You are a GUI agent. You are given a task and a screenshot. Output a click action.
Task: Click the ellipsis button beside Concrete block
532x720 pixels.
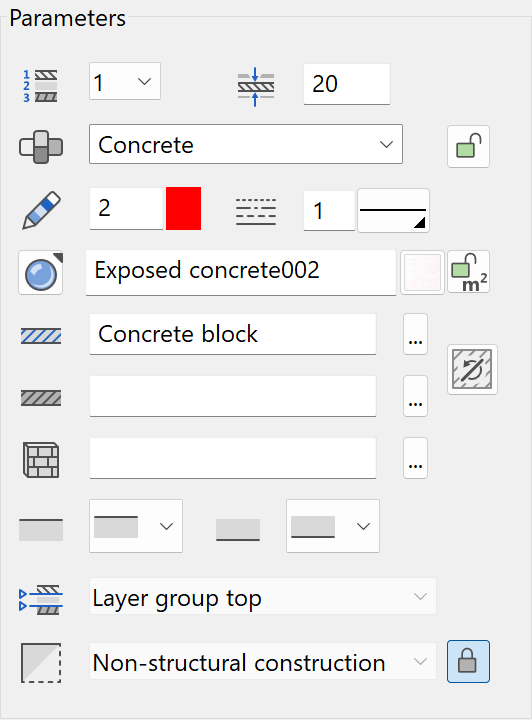click(415, 334)
